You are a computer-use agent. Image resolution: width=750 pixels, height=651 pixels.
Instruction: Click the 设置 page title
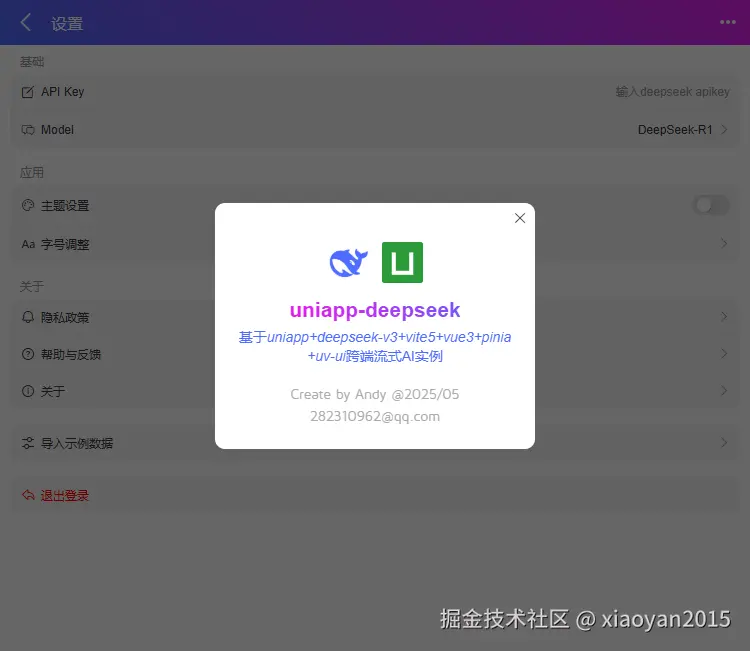67,23
